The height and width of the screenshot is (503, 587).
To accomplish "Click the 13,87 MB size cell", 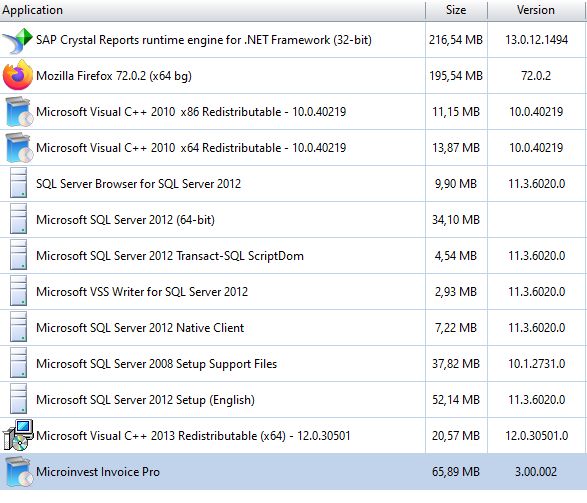I will [x=456, y=147].
